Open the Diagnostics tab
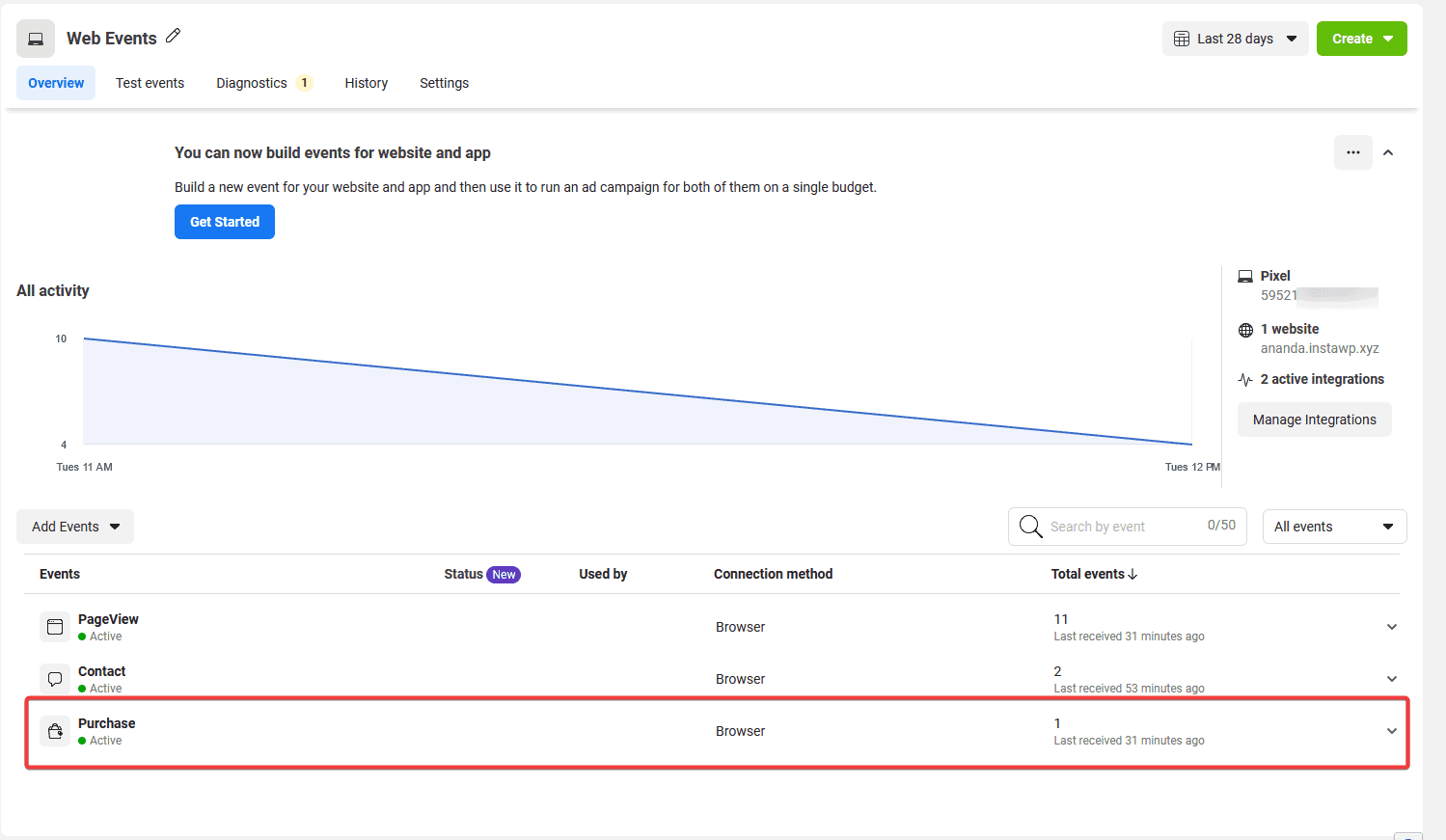Viewport: 1446px width, 840px height. (252, 83)
